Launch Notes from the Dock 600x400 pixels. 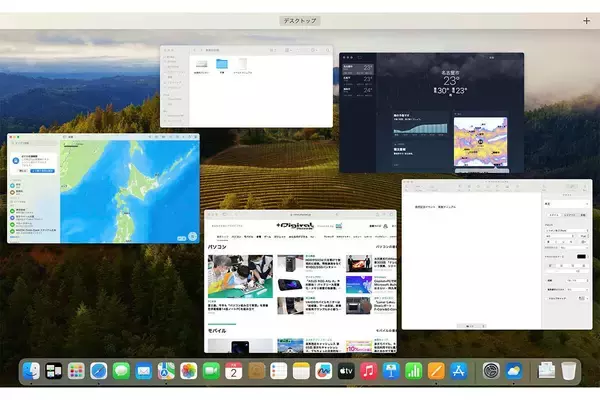300,371
